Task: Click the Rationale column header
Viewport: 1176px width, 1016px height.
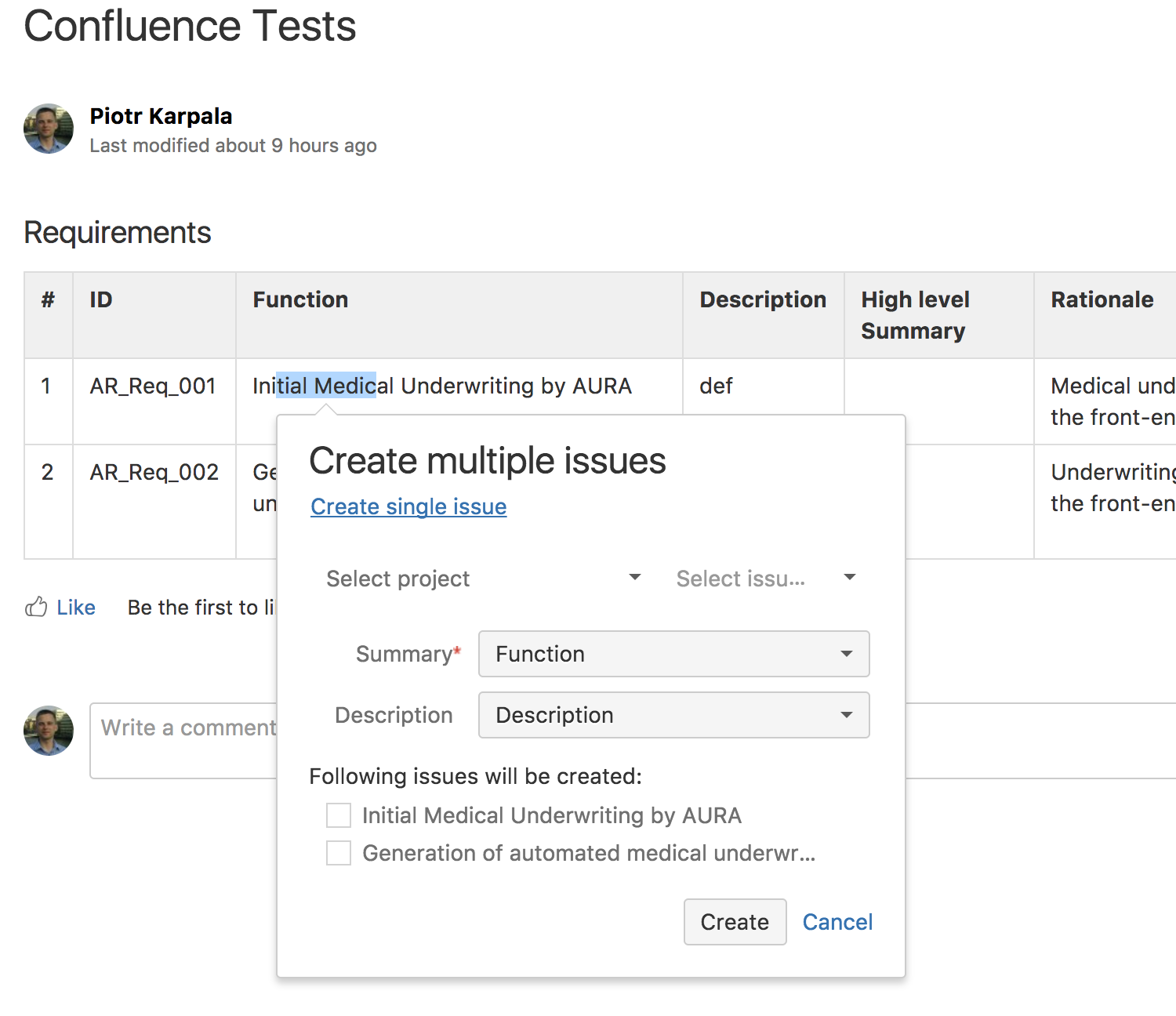Action: (x=1105, y=315)
